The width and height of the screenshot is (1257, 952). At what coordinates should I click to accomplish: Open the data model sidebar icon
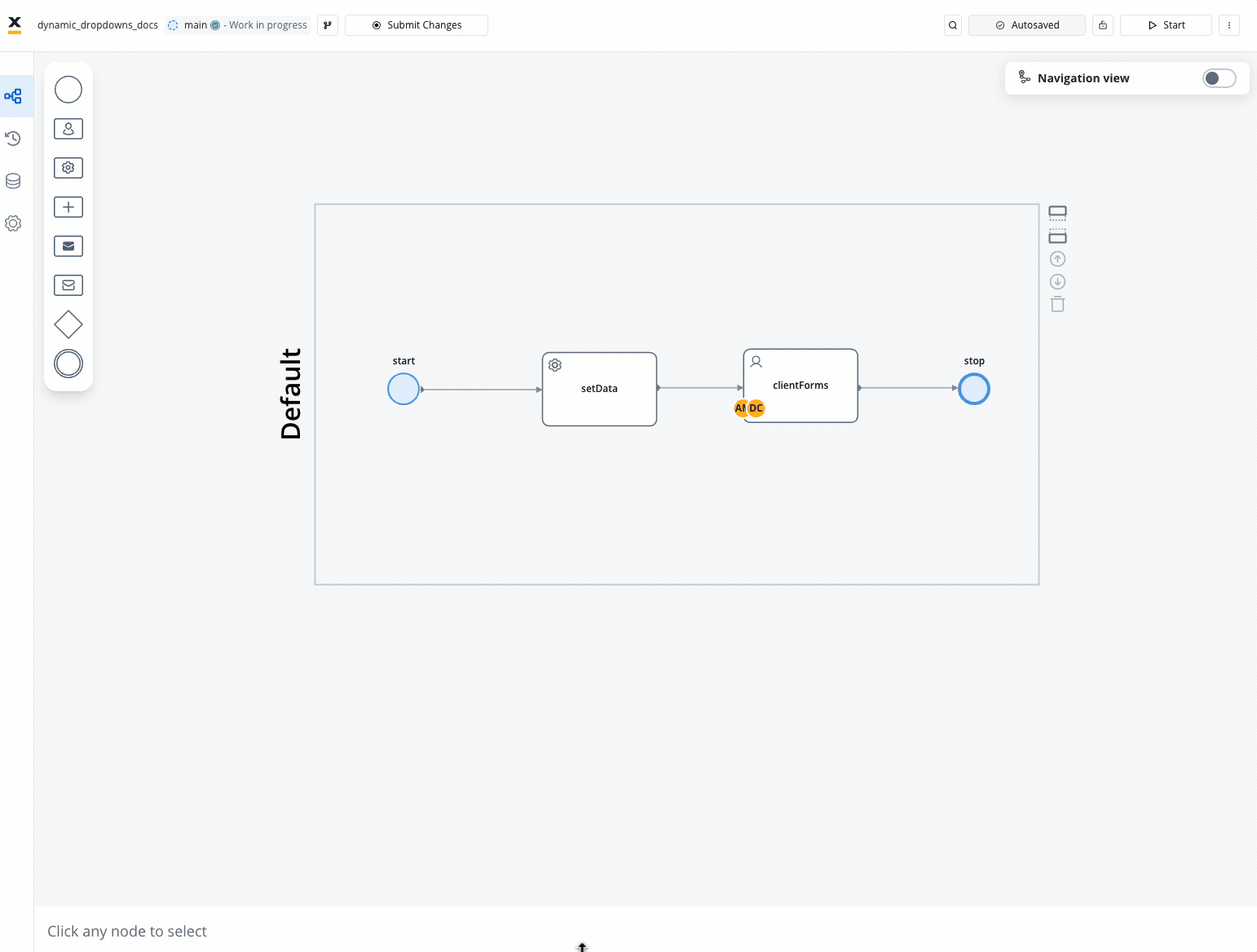pyautogui.click(x=13, y=181)
